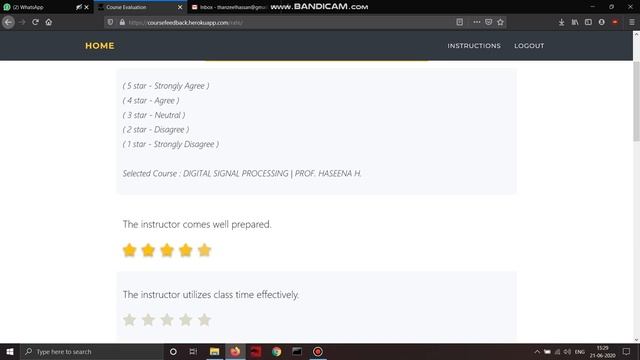Screen dimensions: 640x360
Task: Click '( 5 star - Strongly Agree )' text
Action: pos(166,86)
